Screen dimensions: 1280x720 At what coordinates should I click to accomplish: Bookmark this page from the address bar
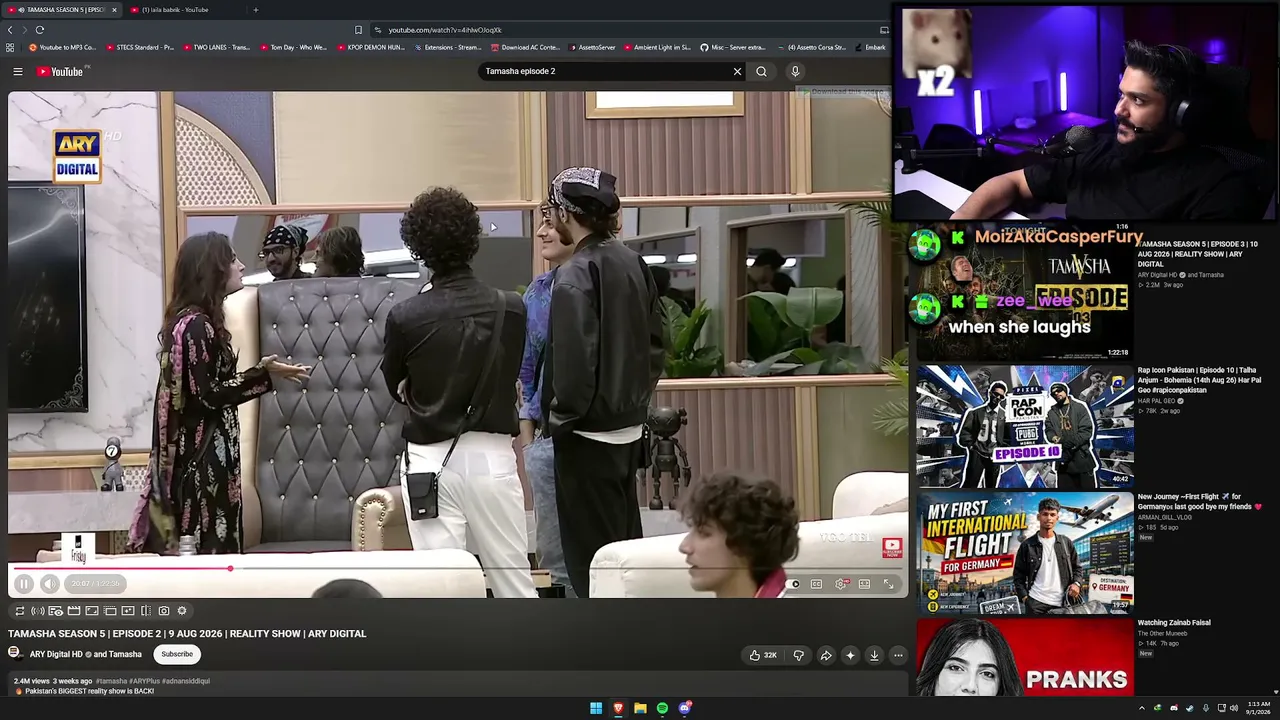coord(358,30)
